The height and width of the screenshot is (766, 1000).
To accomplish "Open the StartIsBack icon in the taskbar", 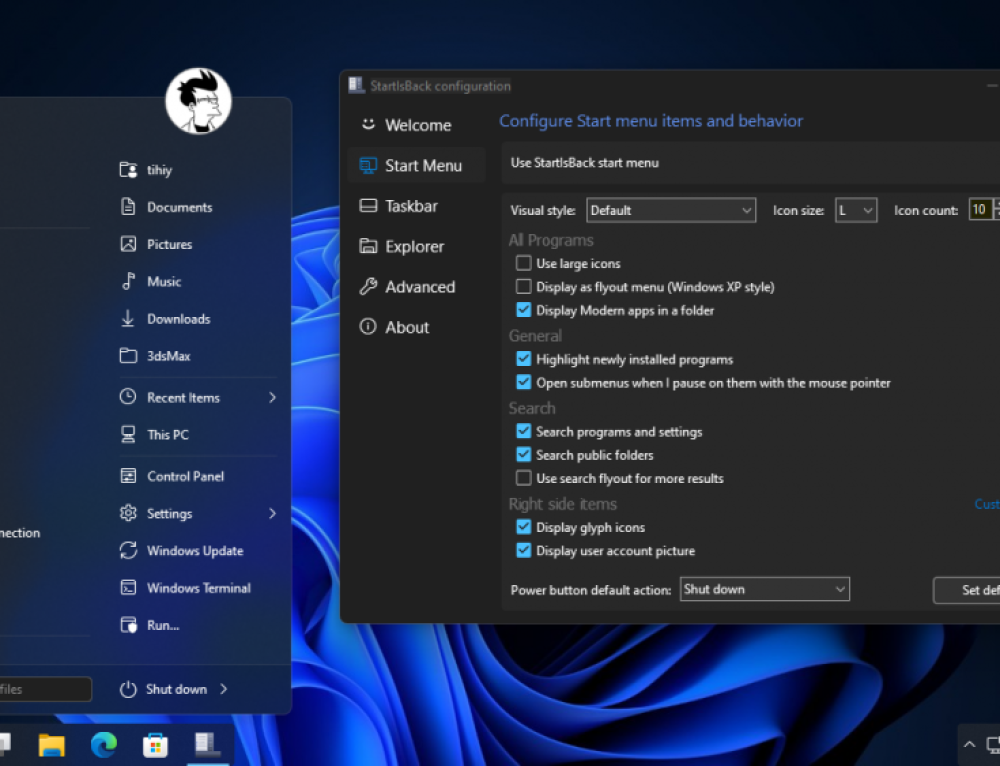I will pos(207,744).
